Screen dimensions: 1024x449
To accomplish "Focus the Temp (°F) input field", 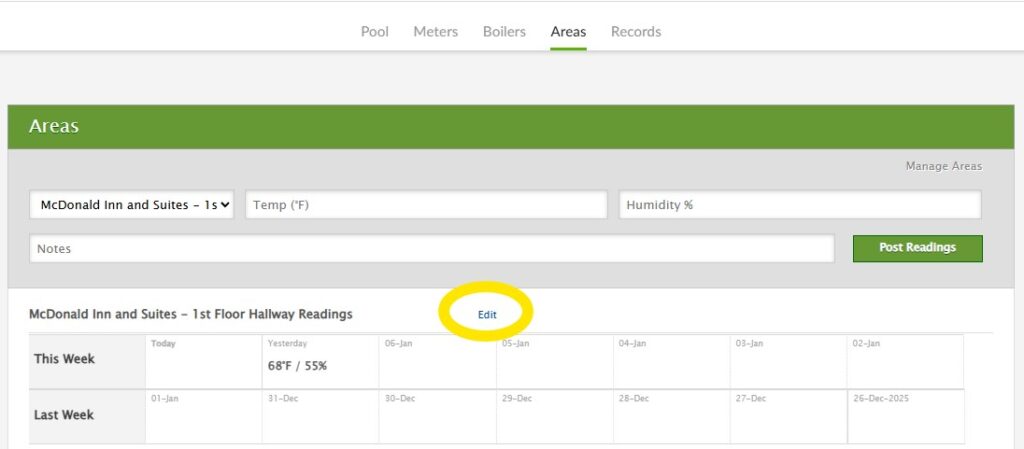I will click(x=426, y=205).
